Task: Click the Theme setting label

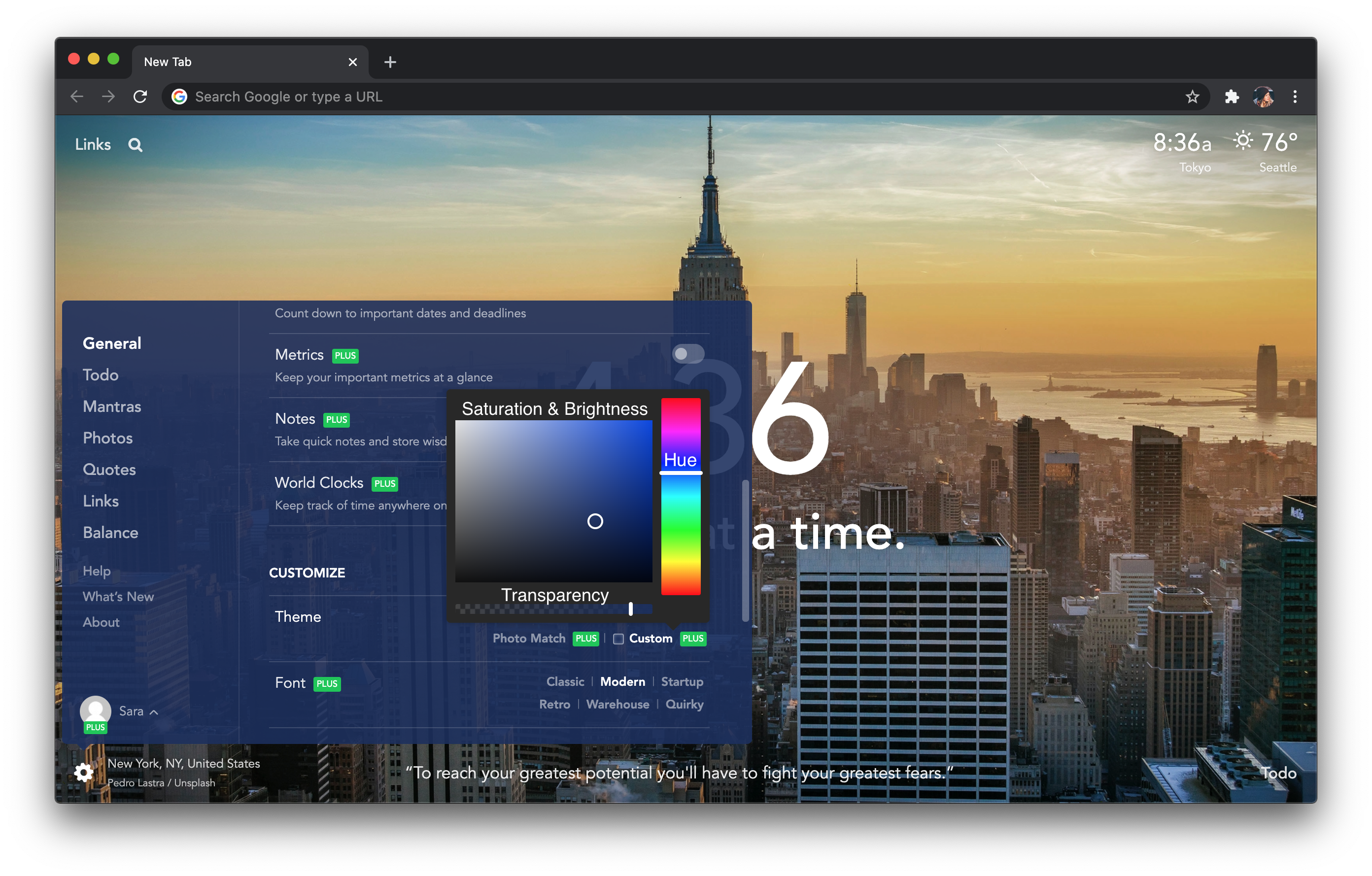Action: [298, 616]
